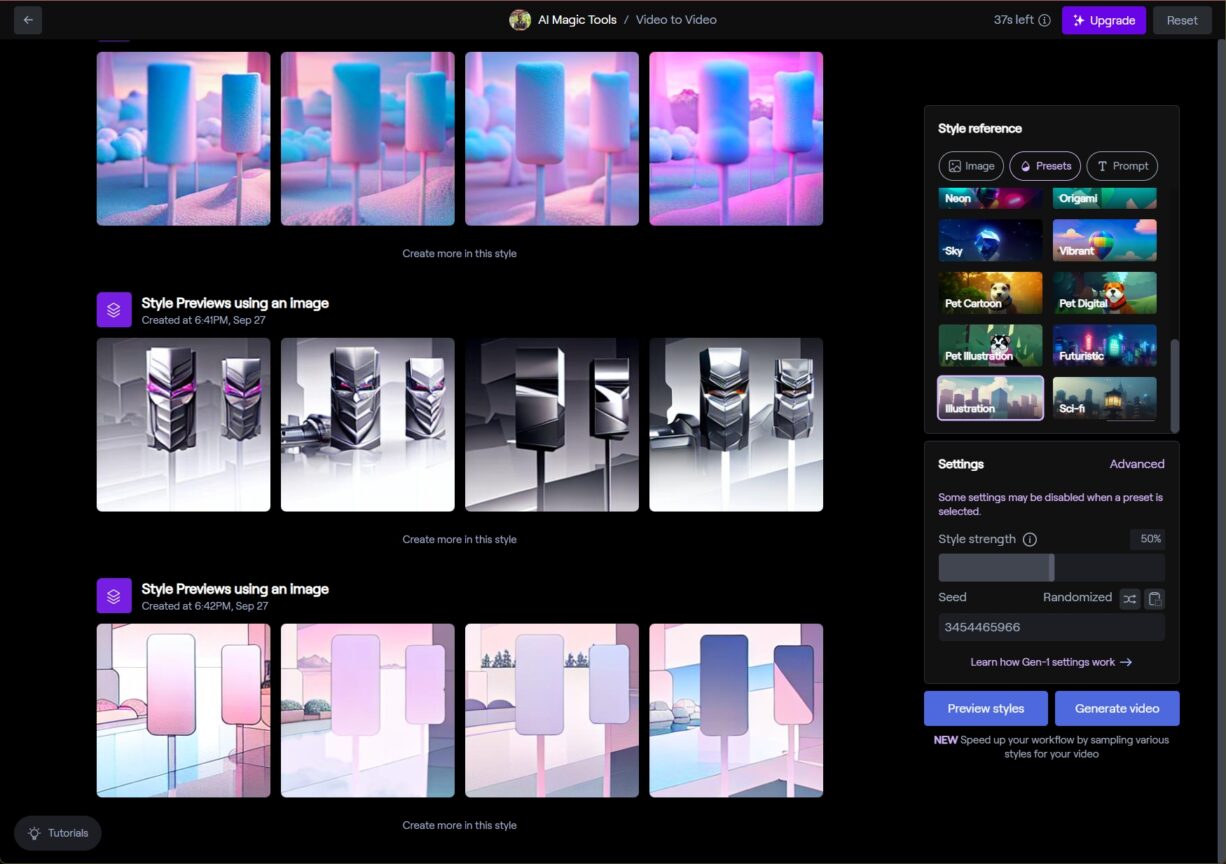
Task: Copy the seed value using the copy icon
Action: click(x=1154, y=598)
